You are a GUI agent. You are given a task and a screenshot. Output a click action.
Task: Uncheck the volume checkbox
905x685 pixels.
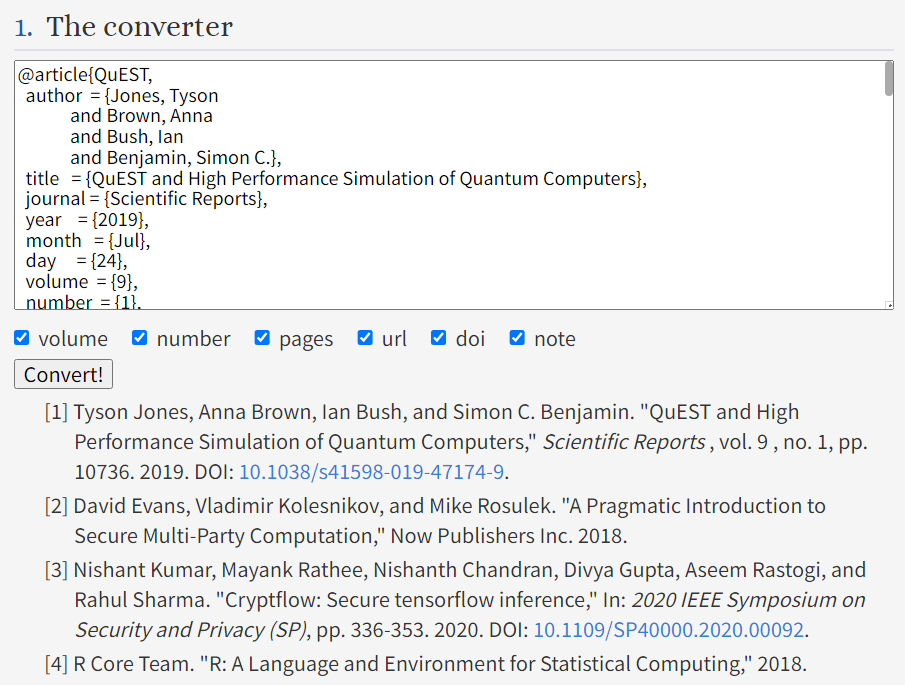point(22,338)
